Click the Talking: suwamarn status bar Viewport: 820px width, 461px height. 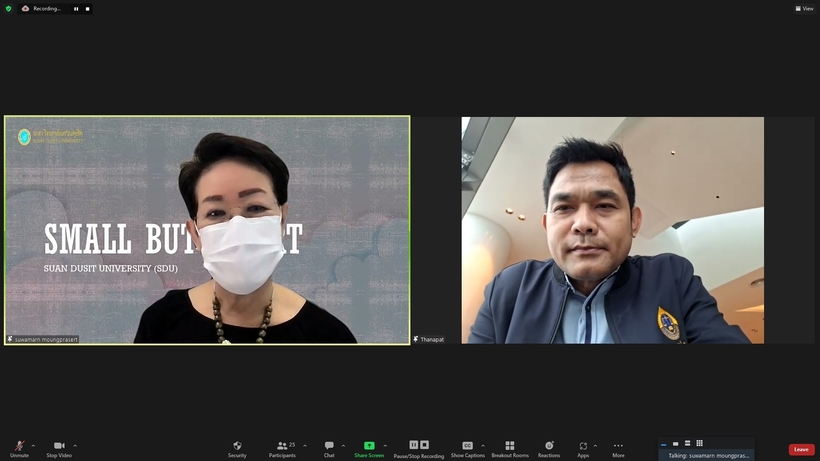[x=708, y=455]
